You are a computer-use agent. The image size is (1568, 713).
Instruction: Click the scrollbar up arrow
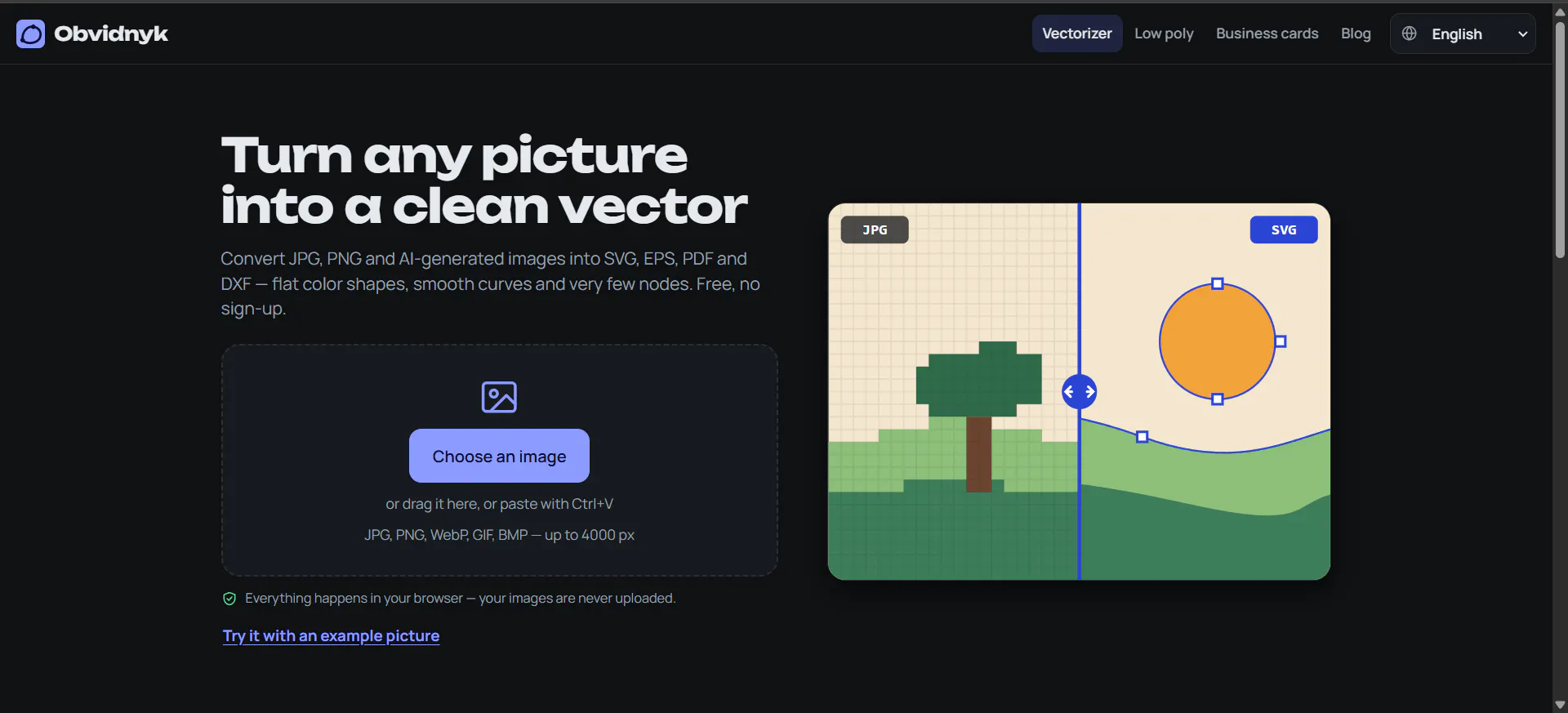click(1560, 11)
